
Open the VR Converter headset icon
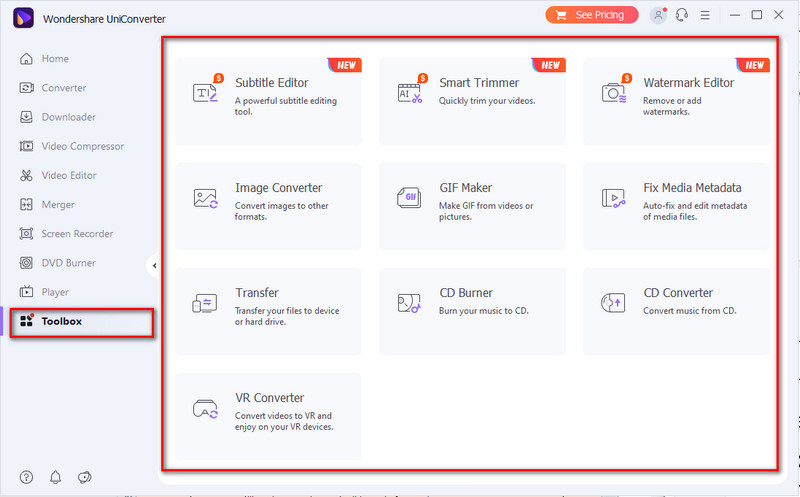pos(206,409)
